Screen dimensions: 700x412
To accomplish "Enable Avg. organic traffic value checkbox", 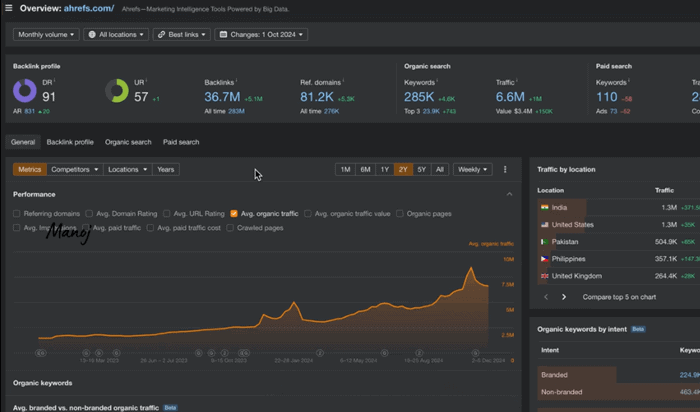I will [308, 214].
